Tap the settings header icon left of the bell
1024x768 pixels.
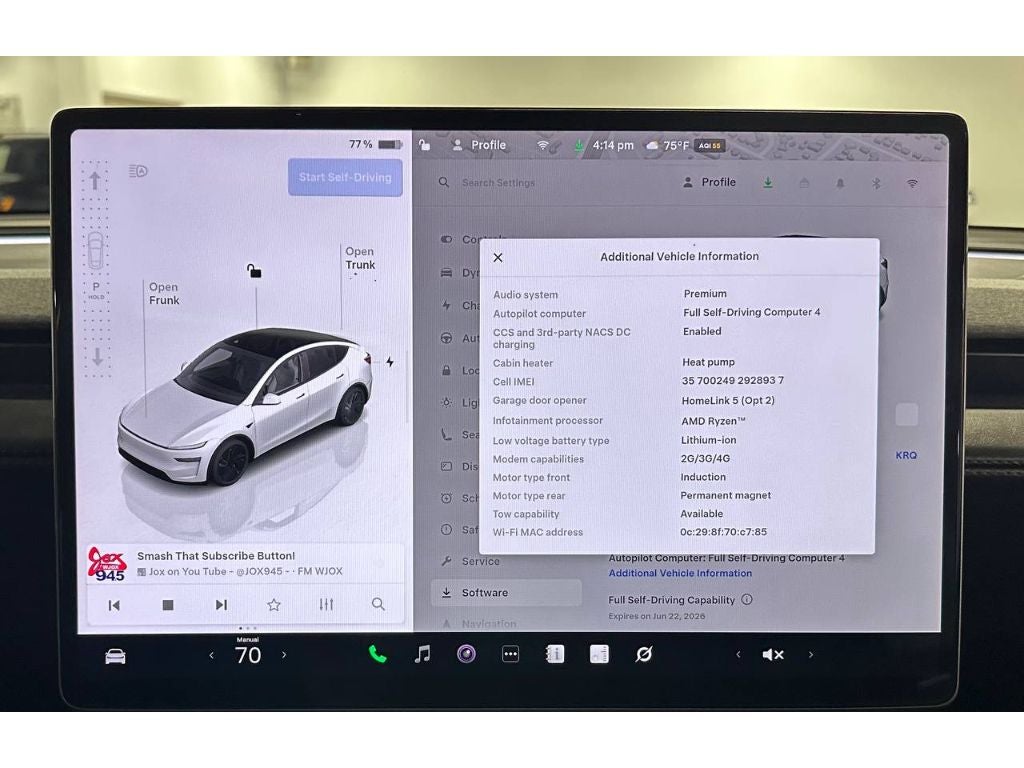[804, 184]
